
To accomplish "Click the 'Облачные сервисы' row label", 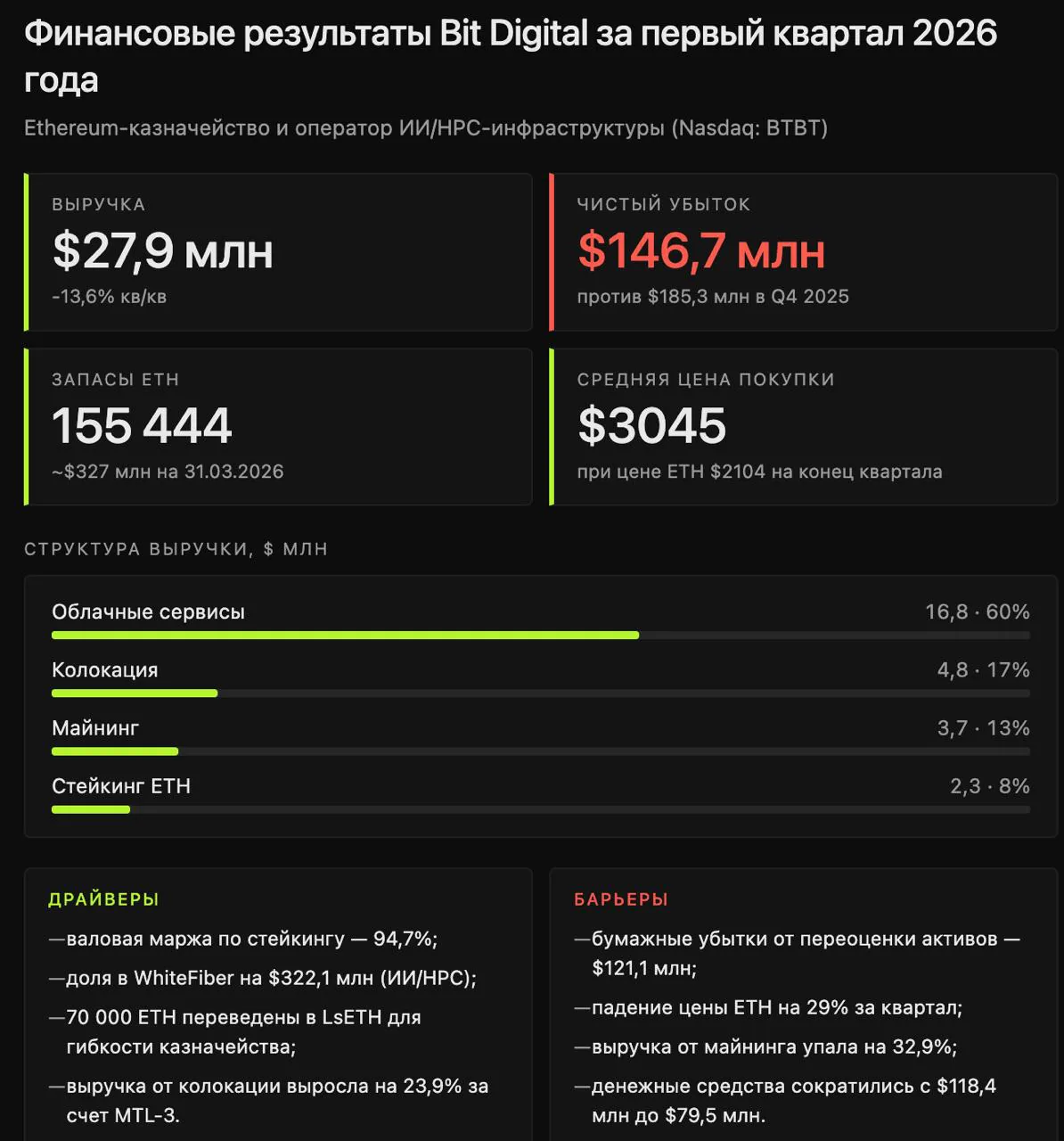I will click(x=148, y=612).
